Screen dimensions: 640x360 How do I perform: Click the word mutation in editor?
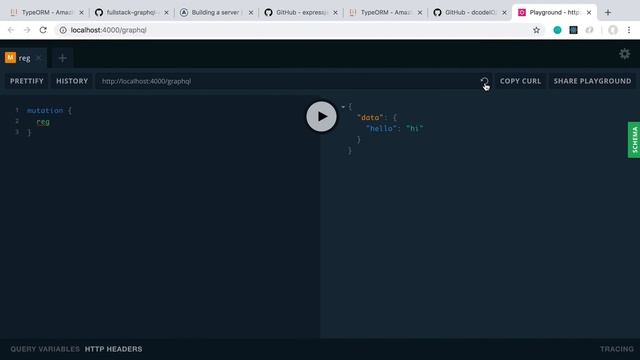pyautogui.click(x=45, y=110)
